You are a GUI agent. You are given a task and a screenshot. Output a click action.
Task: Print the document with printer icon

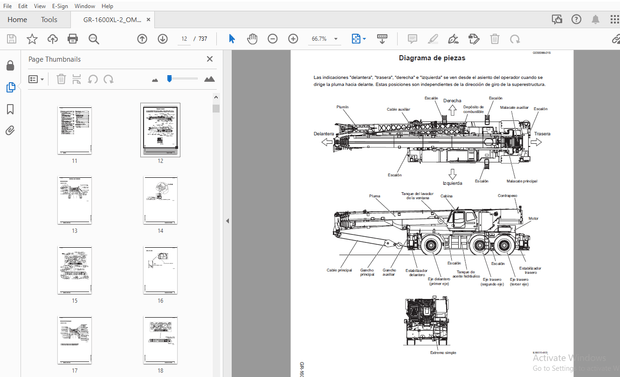[73, 39]
